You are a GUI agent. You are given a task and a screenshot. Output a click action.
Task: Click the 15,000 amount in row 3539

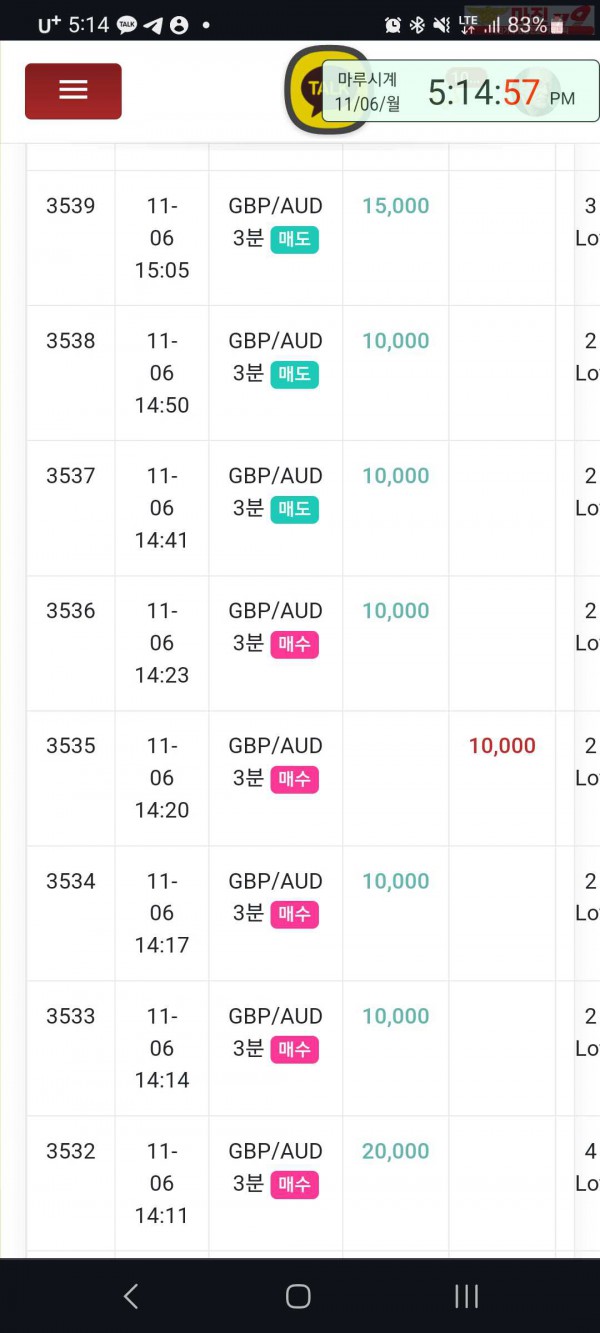point(396,206)
